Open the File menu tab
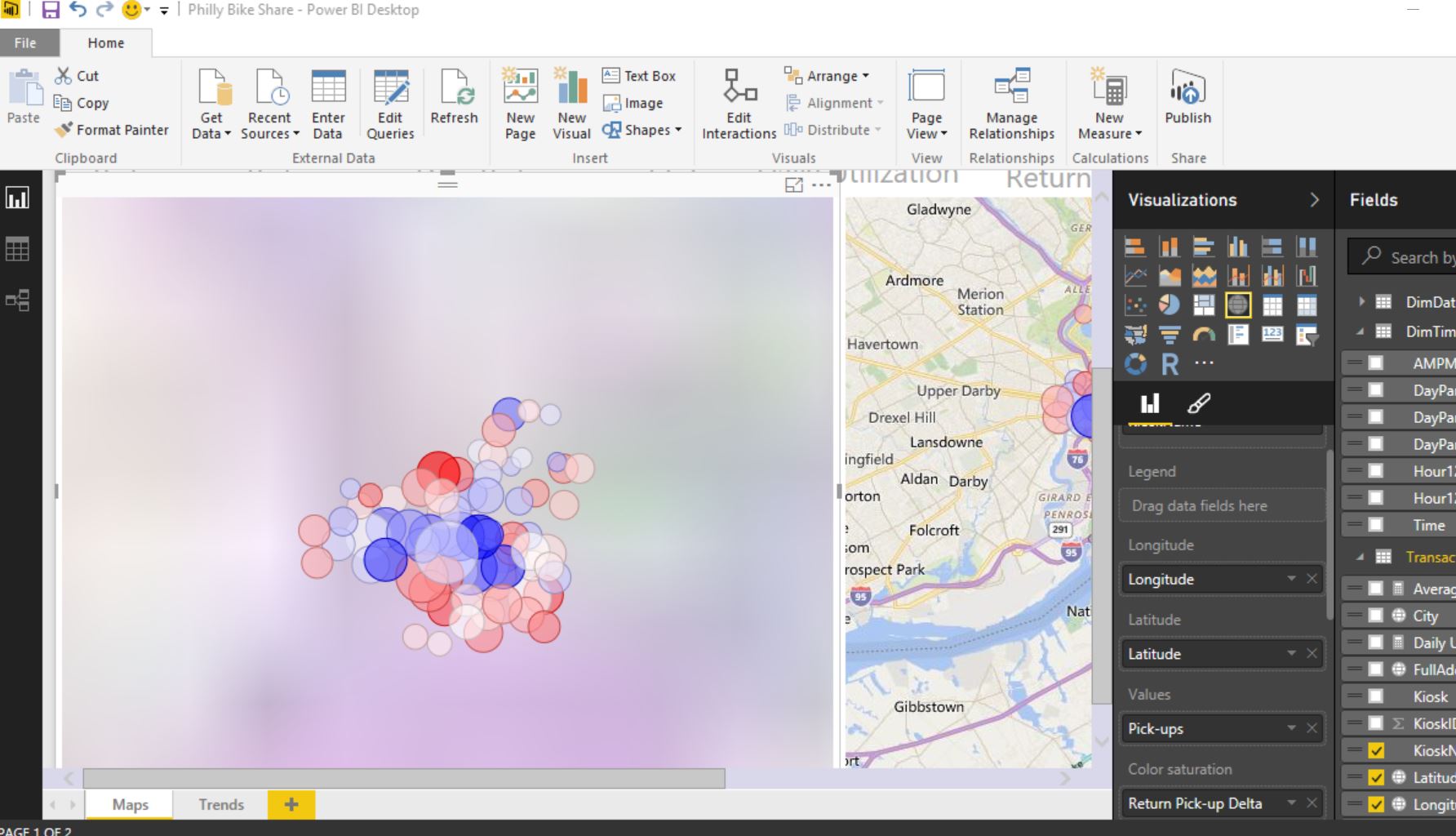Screen dimensions: 1456x836 [x=25, y=43]
